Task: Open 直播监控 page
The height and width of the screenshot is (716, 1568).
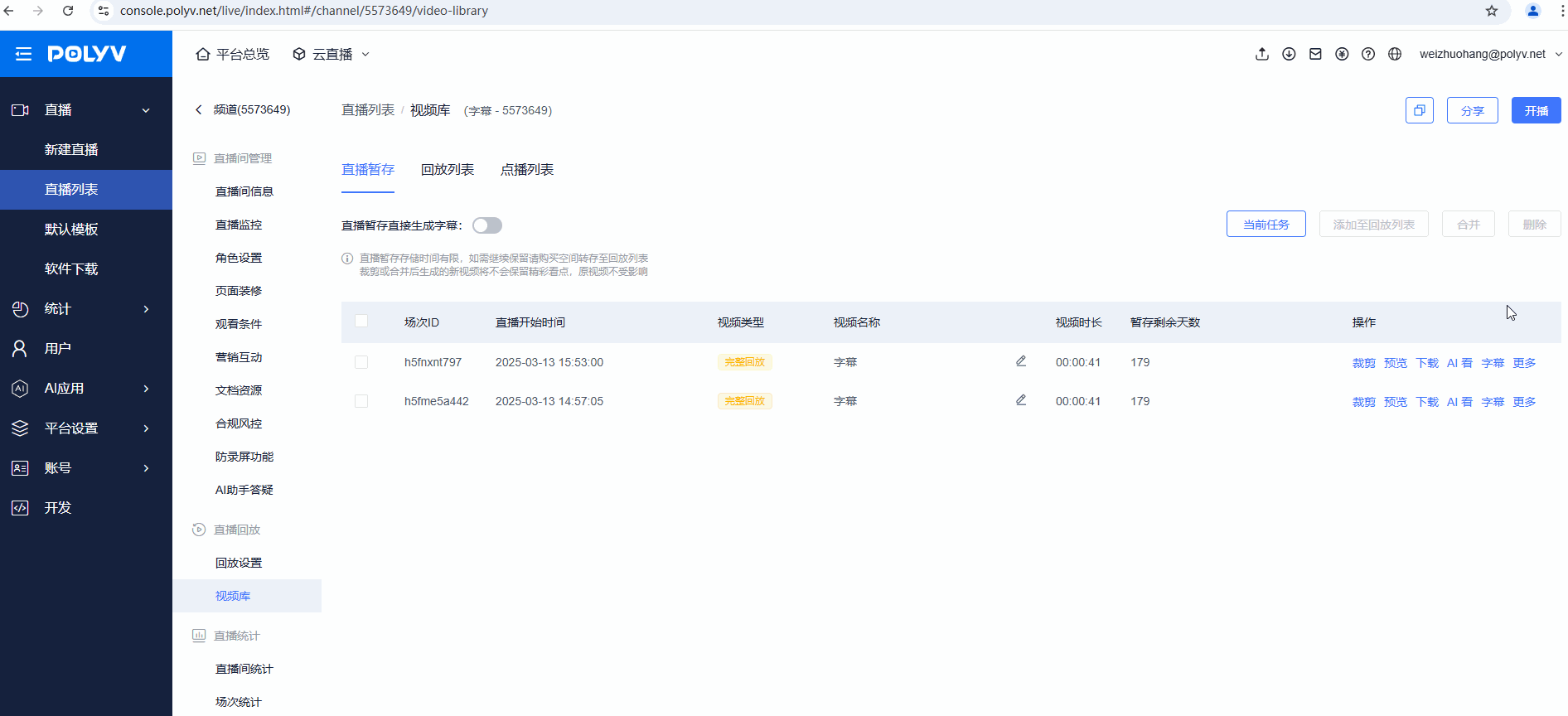Action: click(x=239, y=225)
